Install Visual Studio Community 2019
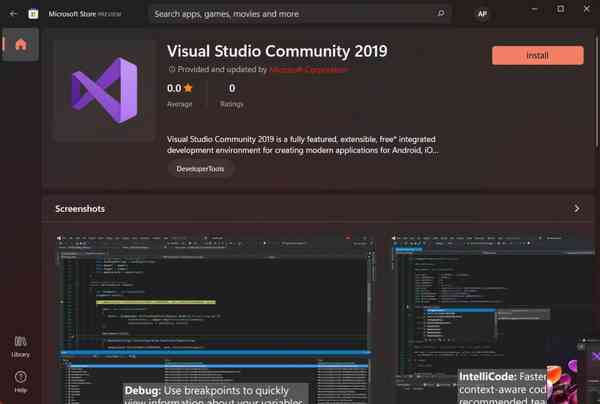The width and height of the screenshot is (600, 404). click(539, 55)
